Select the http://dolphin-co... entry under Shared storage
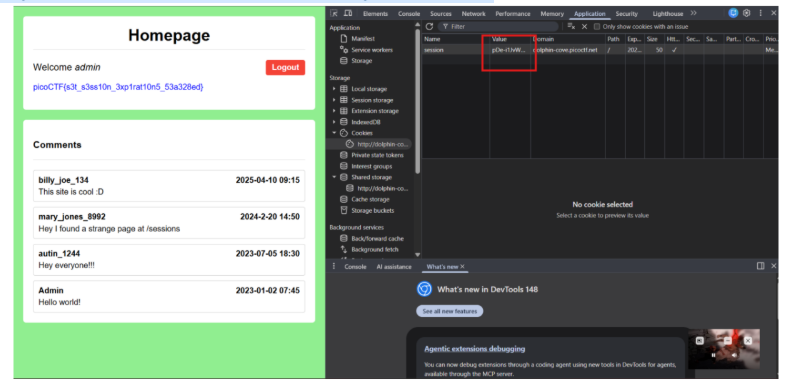 point(382,188)
